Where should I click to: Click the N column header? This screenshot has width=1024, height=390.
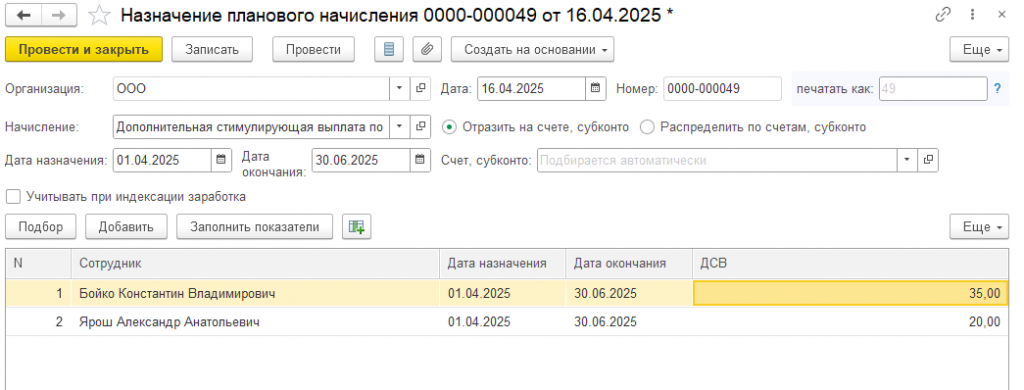39,263
